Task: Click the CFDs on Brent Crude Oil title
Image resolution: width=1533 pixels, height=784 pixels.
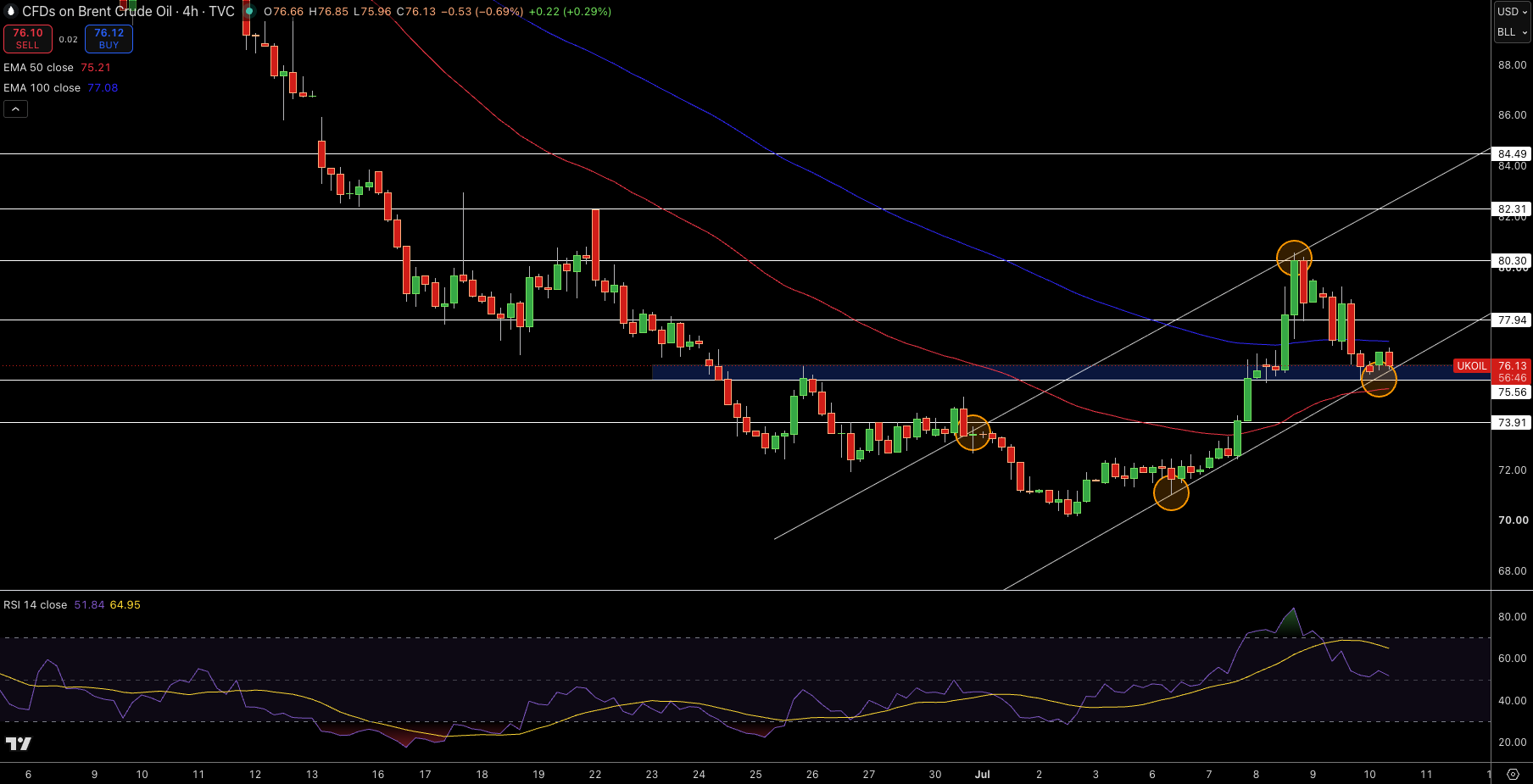Action: (128, 11)
